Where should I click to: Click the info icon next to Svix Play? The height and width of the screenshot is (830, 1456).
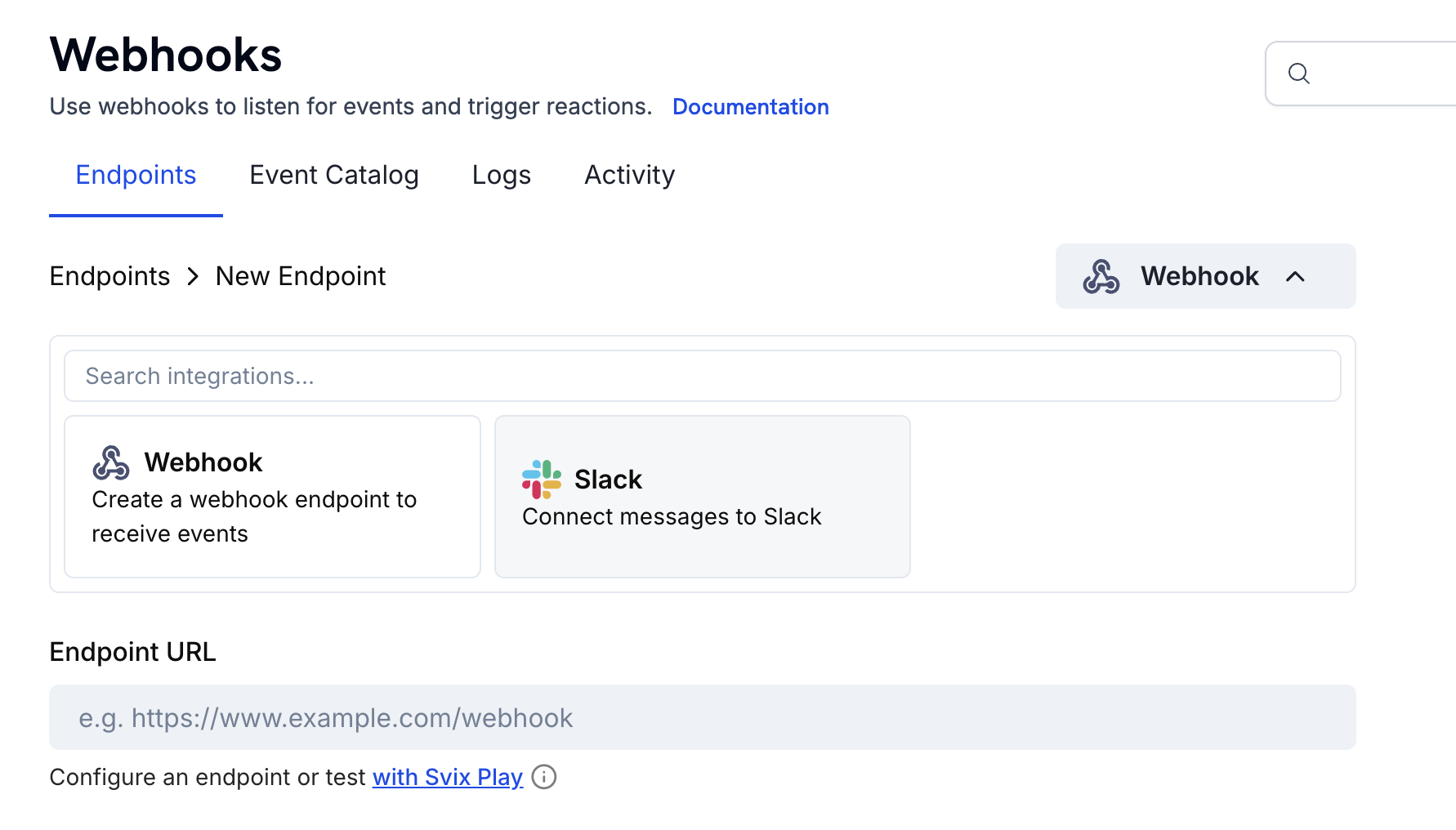tap(544, 777)
